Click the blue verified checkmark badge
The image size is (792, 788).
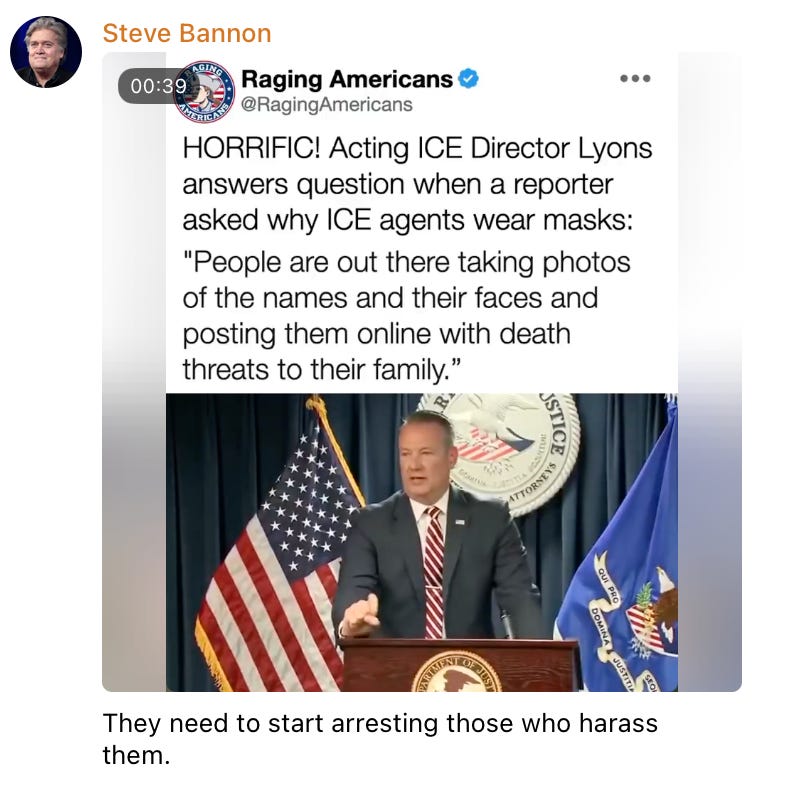[469, 79]
